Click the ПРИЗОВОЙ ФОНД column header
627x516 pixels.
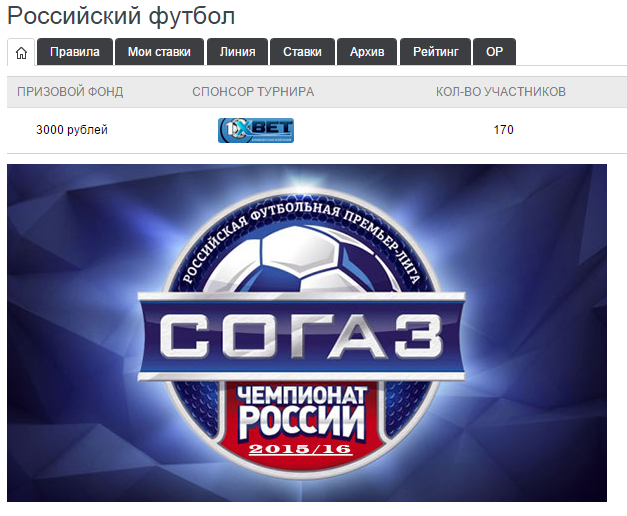pos(70,92)
